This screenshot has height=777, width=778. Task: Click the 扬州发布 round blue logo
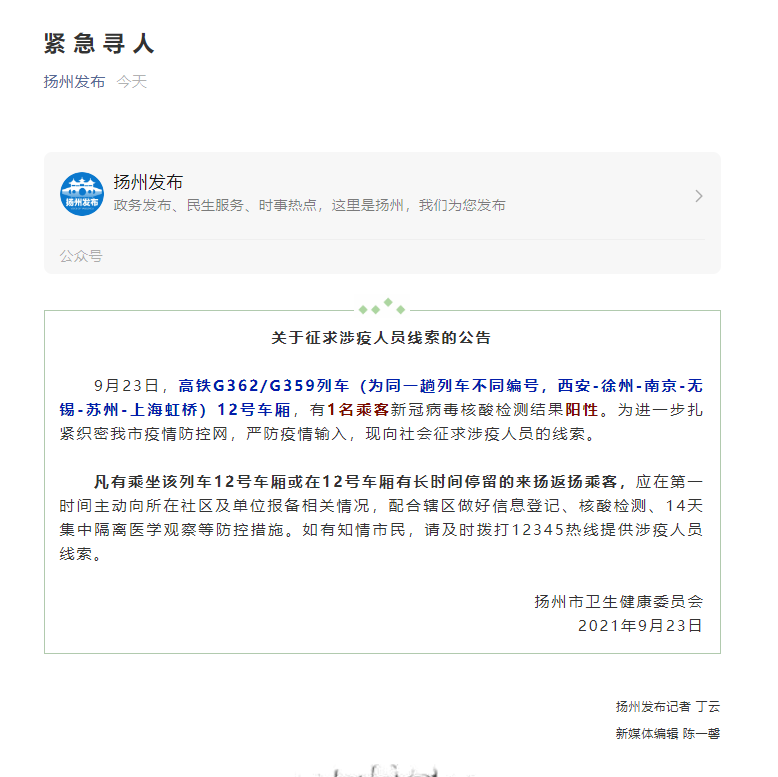[x=82, y=194]
